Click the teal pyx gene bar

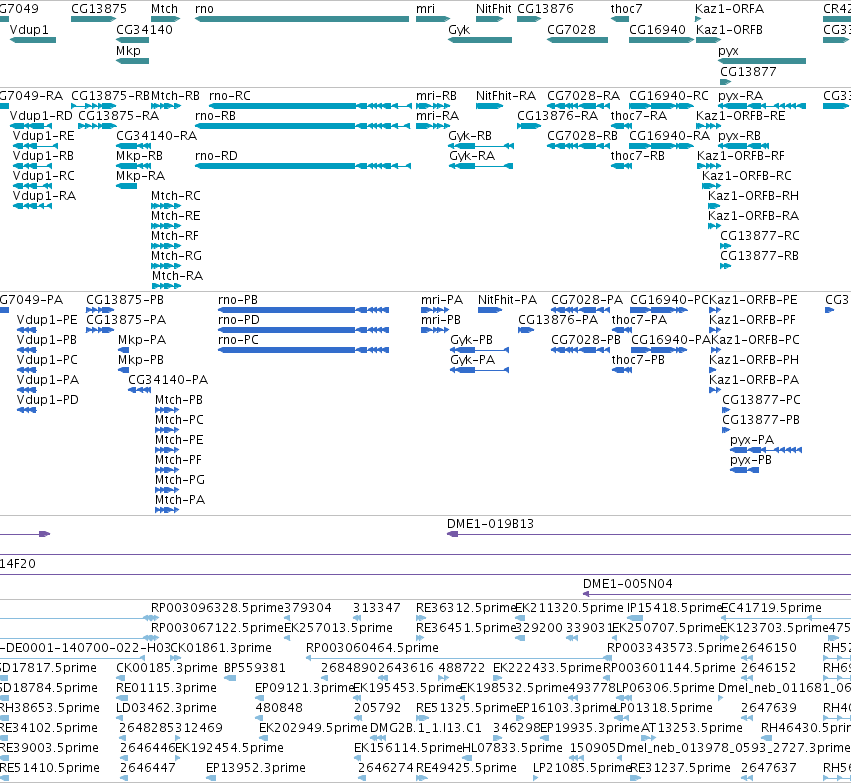(x=761, y=61)
